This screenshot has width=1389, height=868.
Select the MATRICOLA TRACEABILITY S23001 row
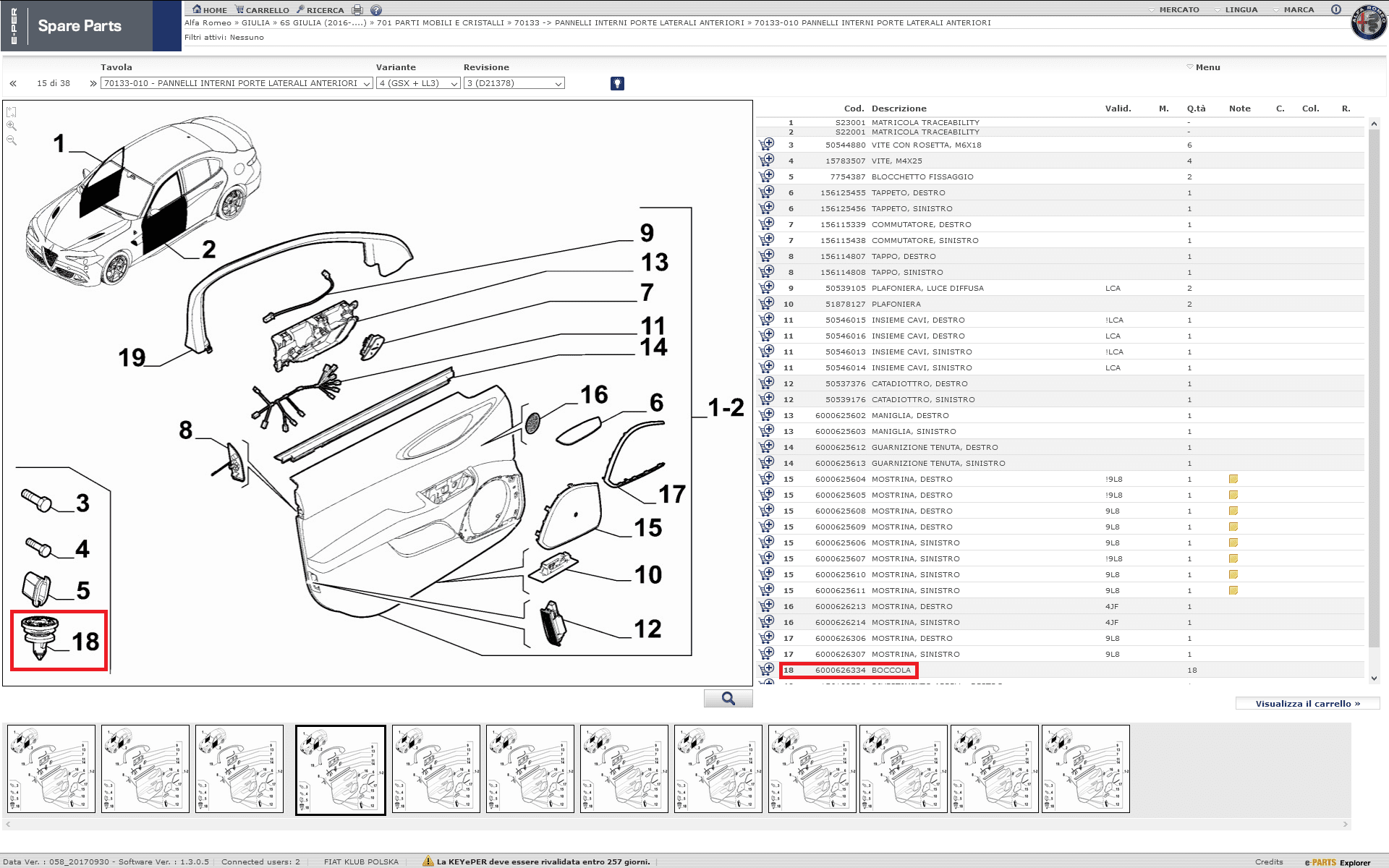1061,123
